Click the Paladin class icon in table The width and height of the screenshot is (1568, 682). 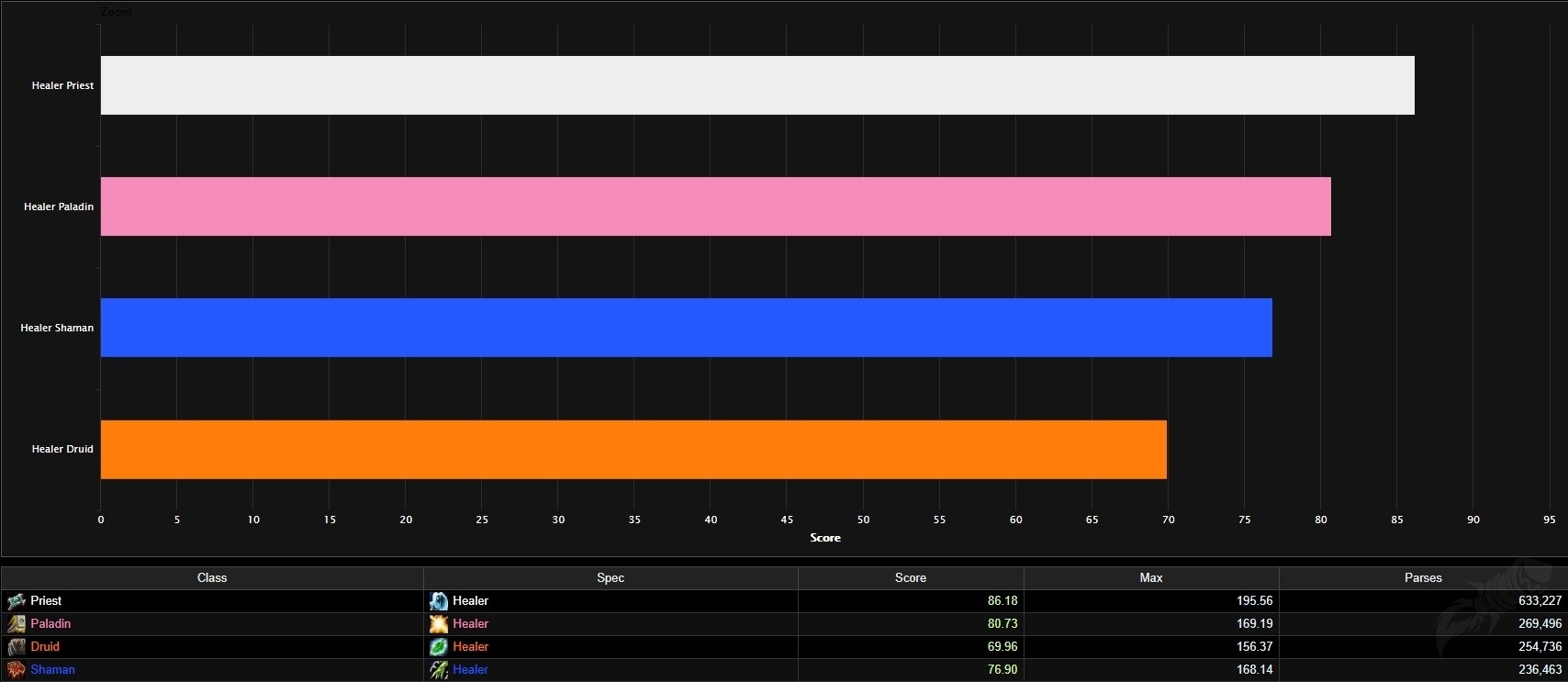coord(17,624)
